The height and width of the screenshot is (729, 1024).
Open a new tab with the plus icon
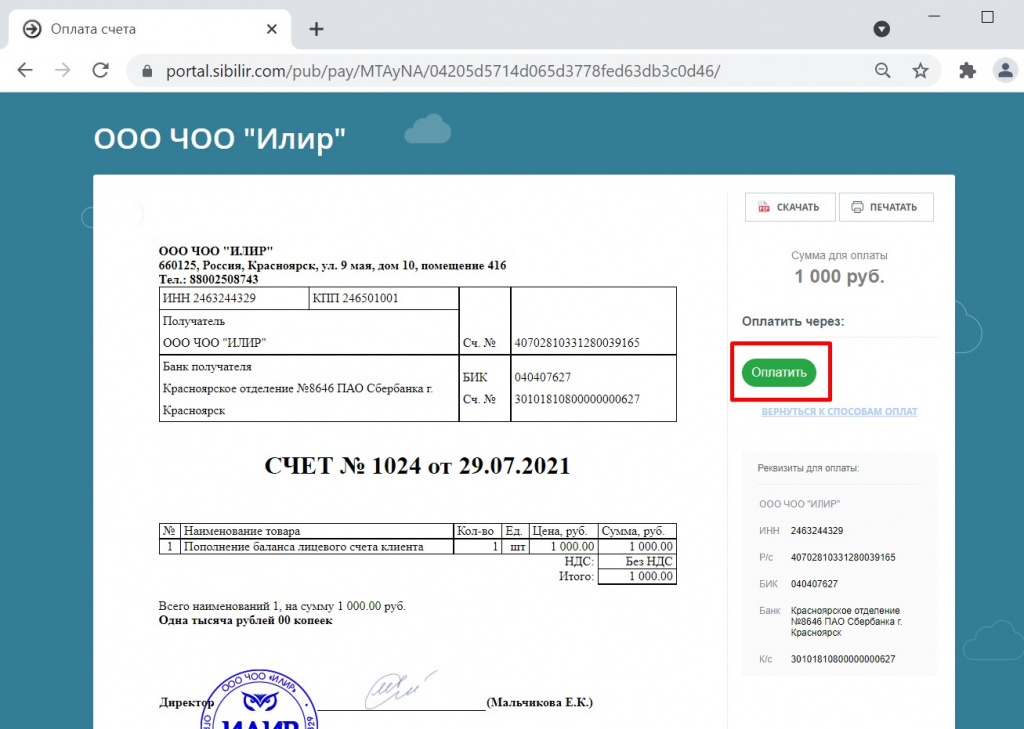click(316, 29)
